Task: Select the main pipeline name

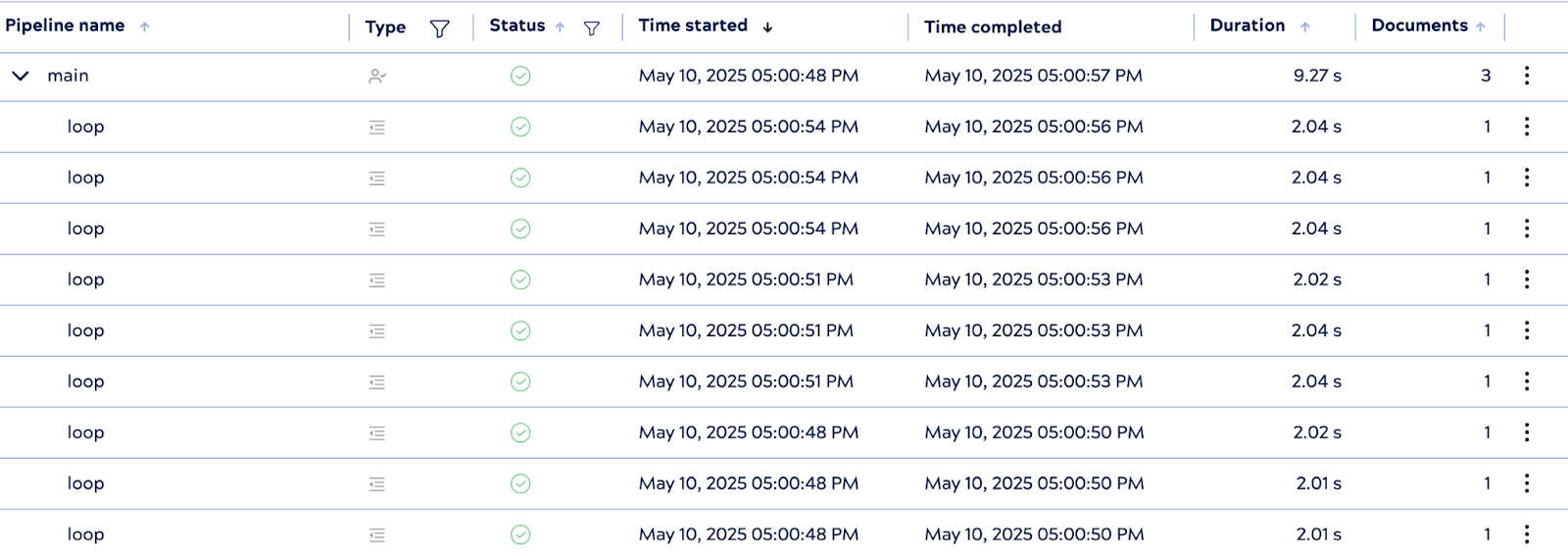Action: click(68, 76)
